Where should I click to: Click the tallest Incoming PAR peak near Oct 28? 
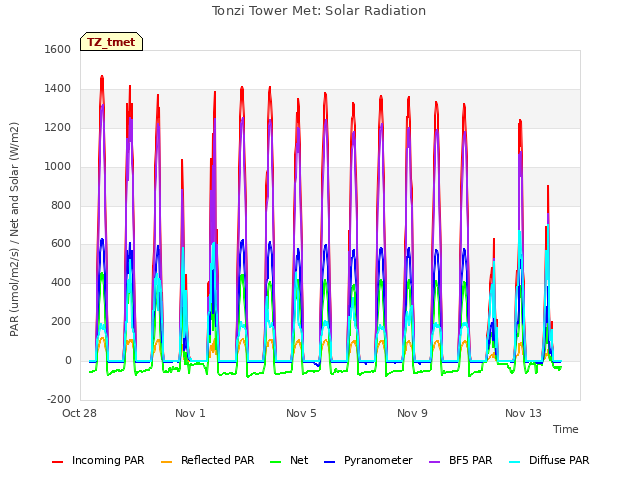click(102, 77)
